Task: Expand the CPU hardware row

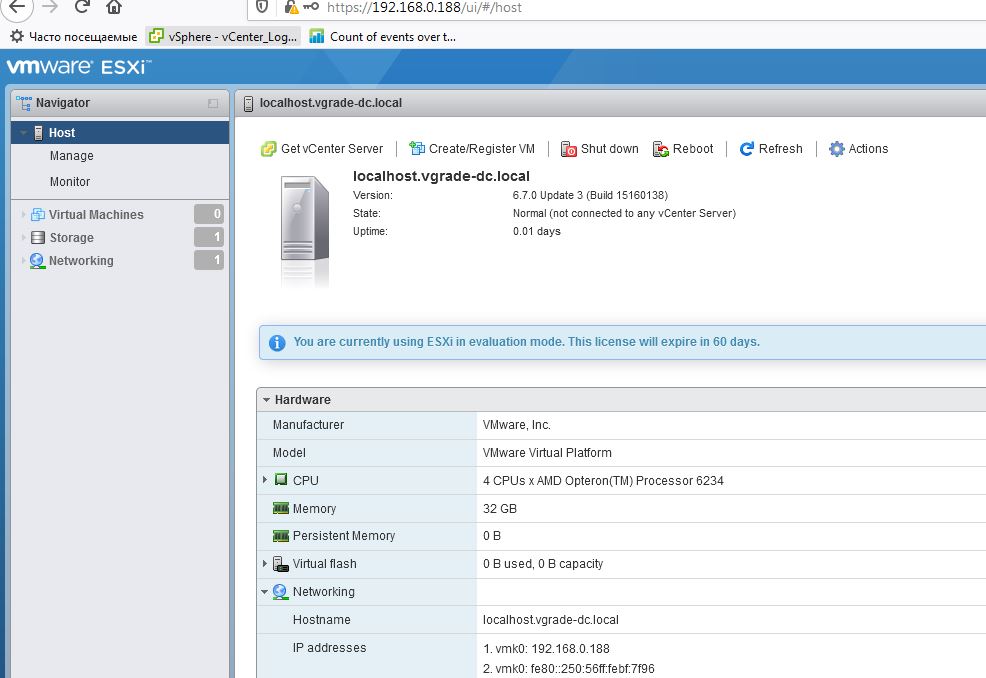Action: (265, 480)
